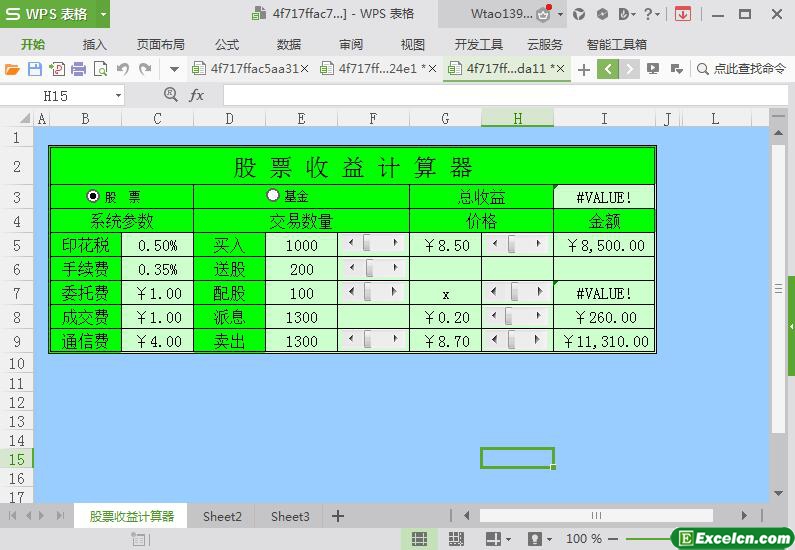Open a new document tab with plus
This screenshot has width=795, height=550.
(584, 69)
